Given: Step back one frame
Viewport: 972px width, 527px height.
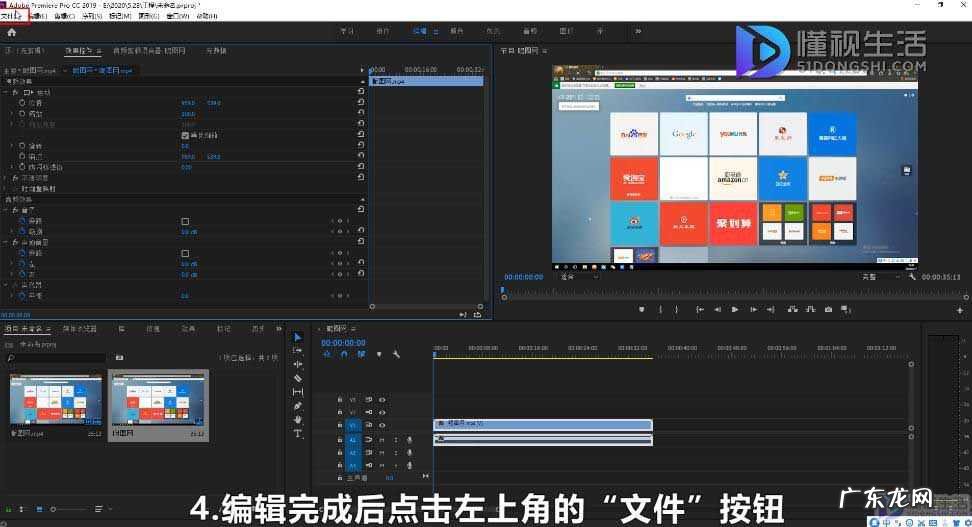Looking at the screenshot, I should coord(717,309).
